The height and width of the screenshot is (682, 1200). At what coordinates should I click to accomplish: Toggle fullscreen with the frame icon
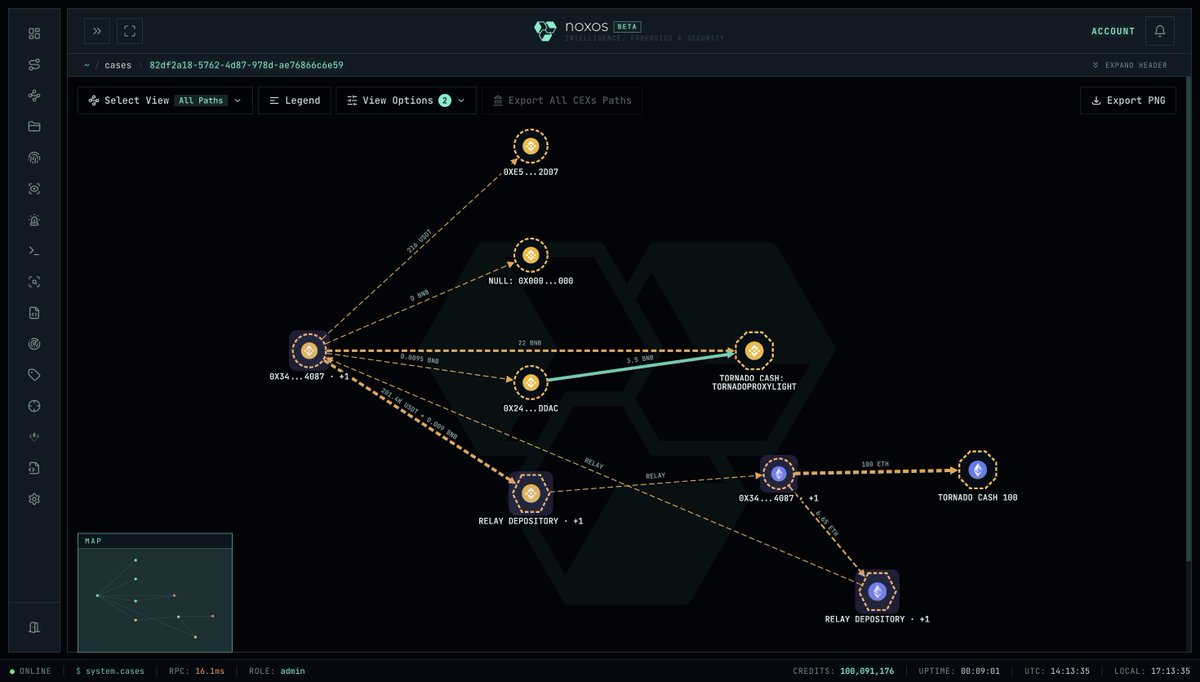pyautogui.click(x=130, y=31)
